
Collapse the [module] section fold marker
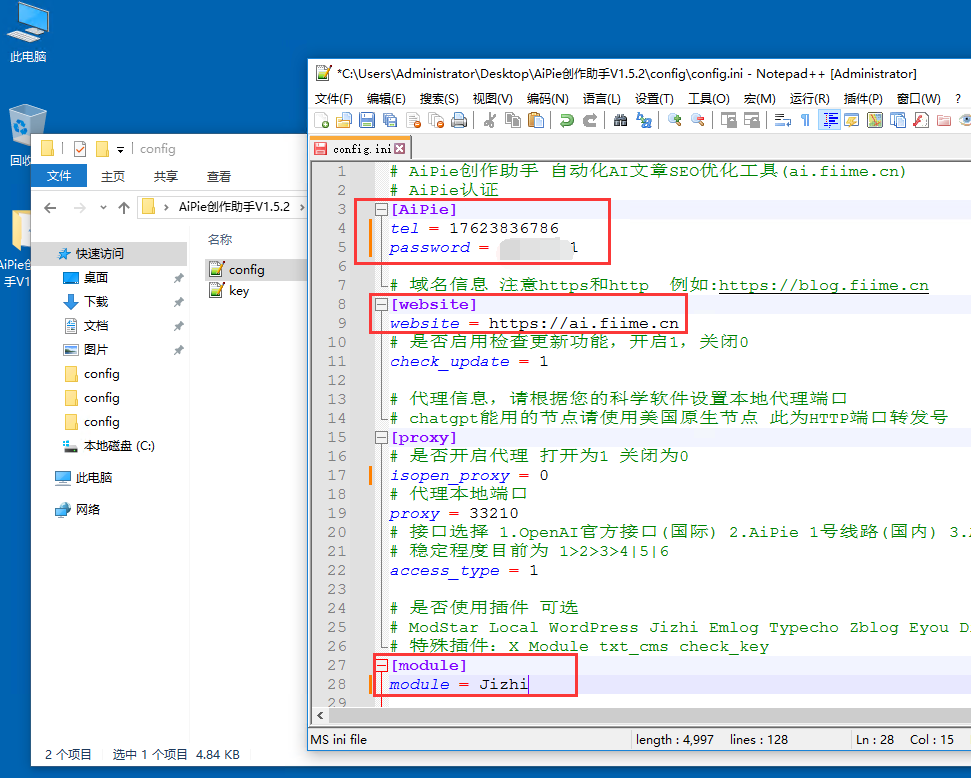pyautogui.click(x=381, y=665)
